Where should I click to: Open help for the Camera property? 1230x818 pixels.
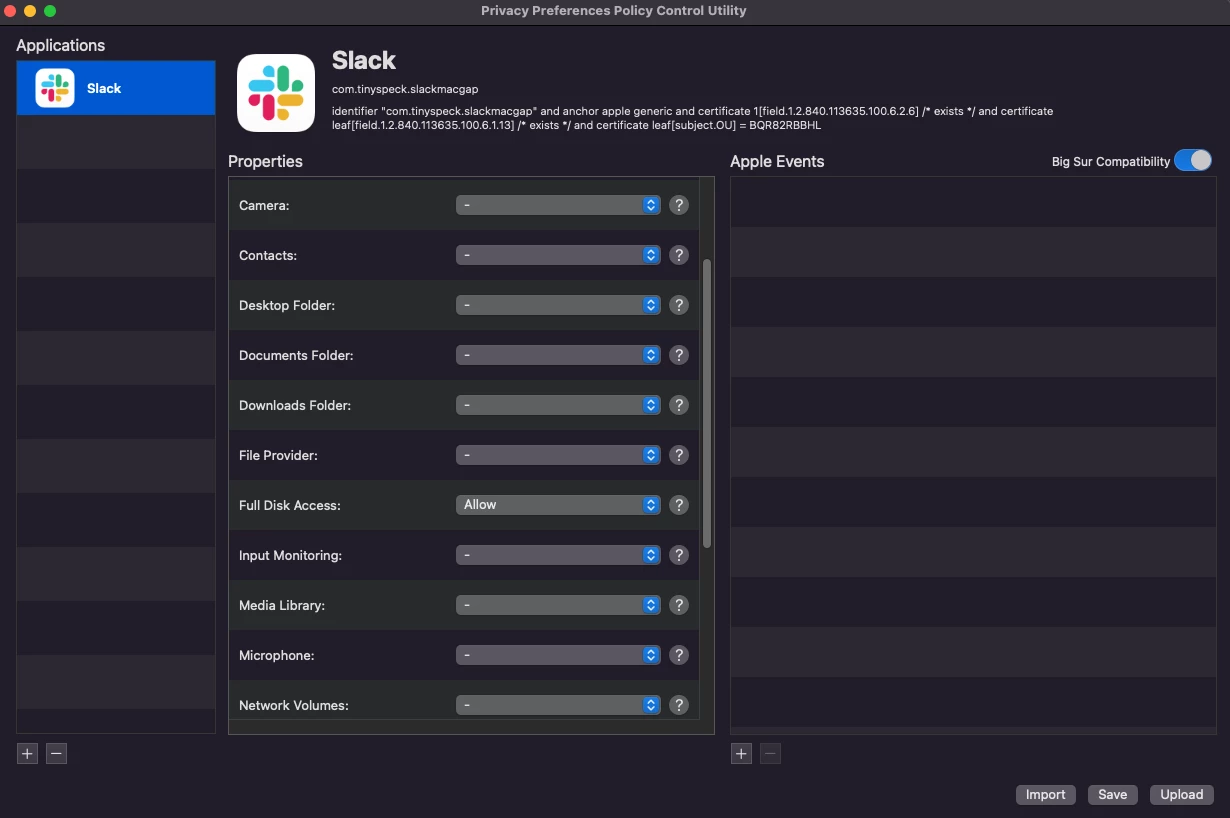[x=679, y=205]
